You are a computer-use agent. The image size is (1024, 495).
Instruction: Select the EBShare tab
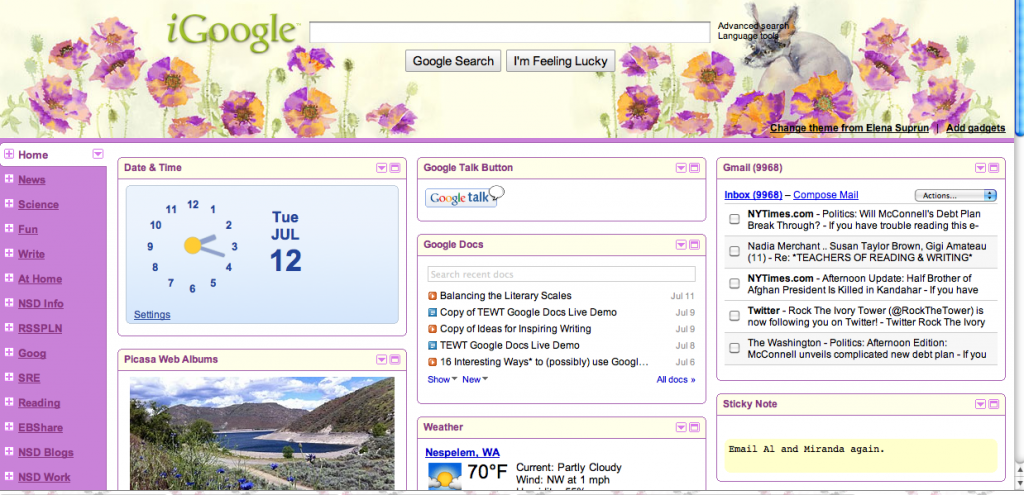click(x=40, y=428)
